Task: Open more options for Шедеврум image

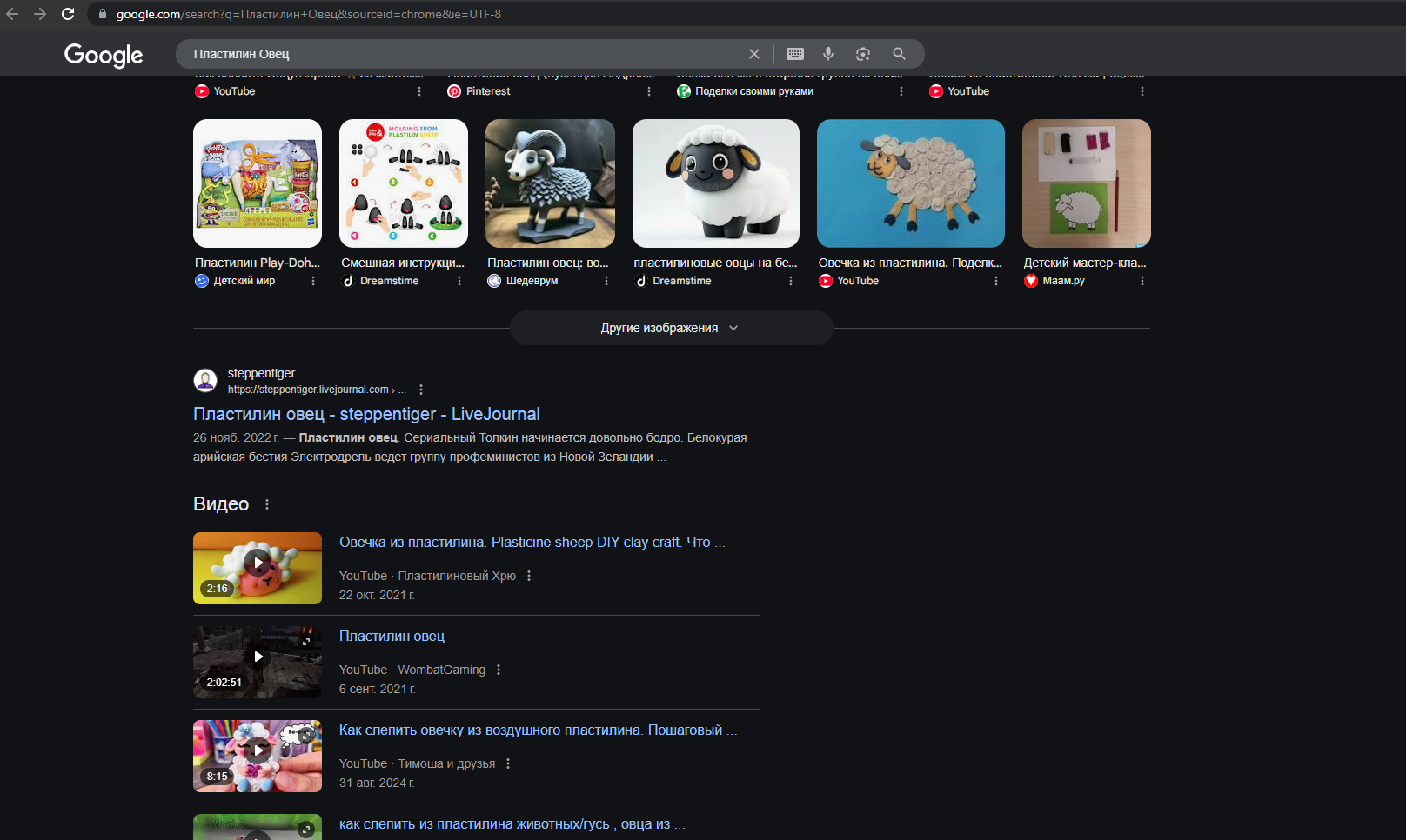Action: pos(606,281)
